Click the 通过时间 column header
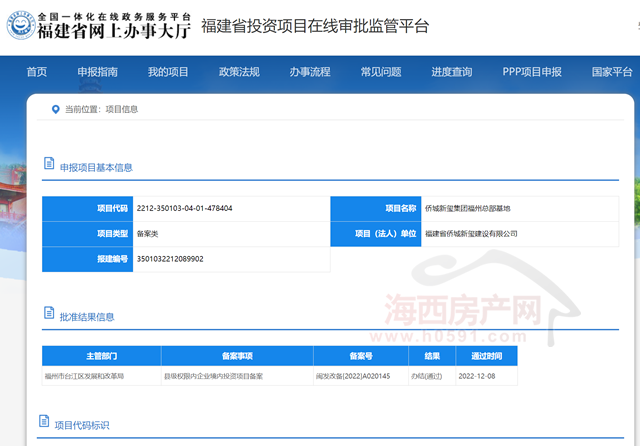The image size is (640, 446). 487,356
